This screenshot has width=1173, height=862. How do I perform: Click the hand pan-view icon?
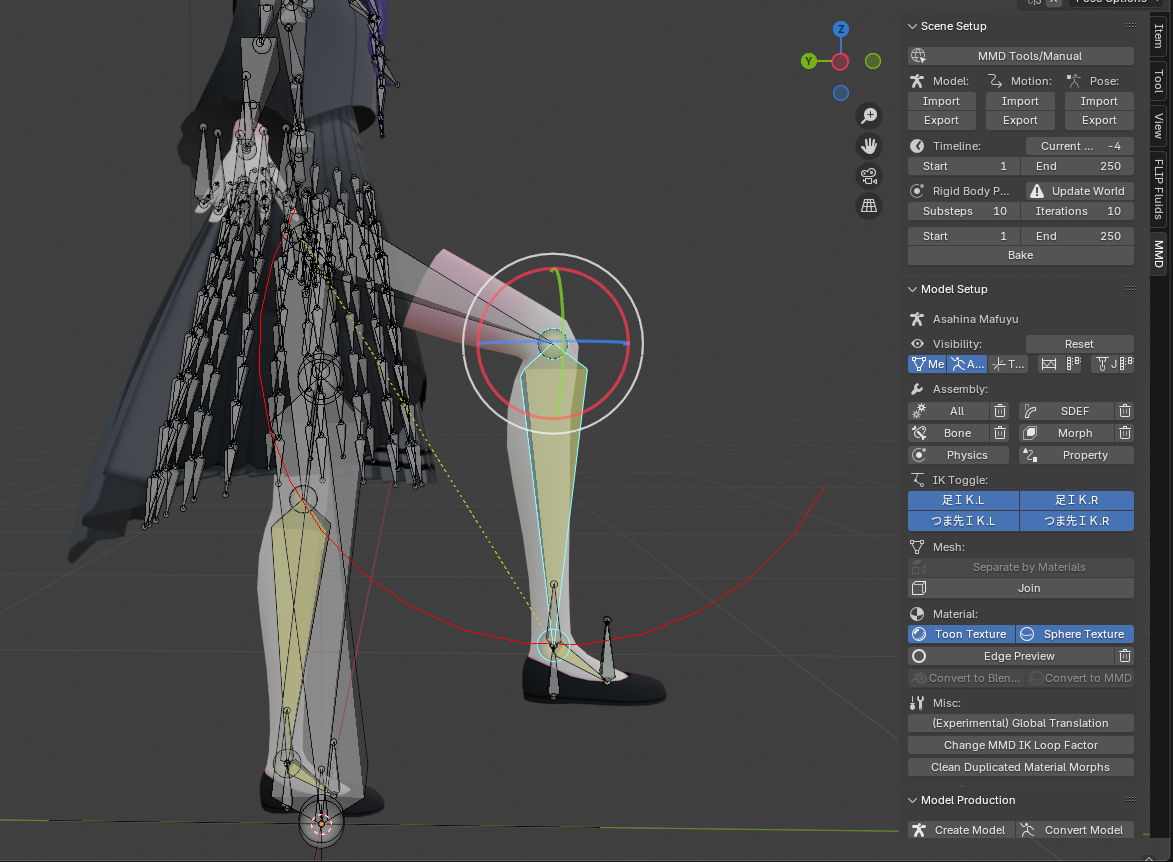click(869, 146)
